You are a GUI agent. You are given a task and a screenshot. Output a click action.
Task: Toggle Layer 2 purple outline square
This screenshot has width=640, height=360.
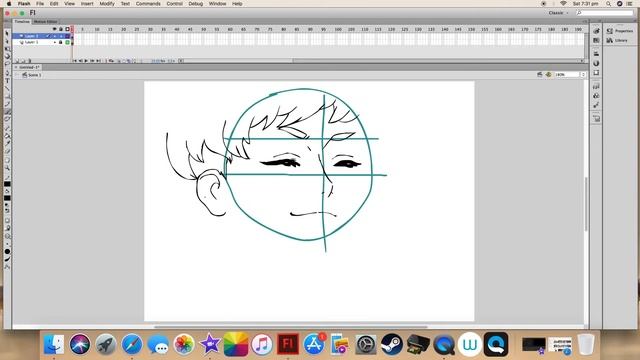tap(67, 36)
